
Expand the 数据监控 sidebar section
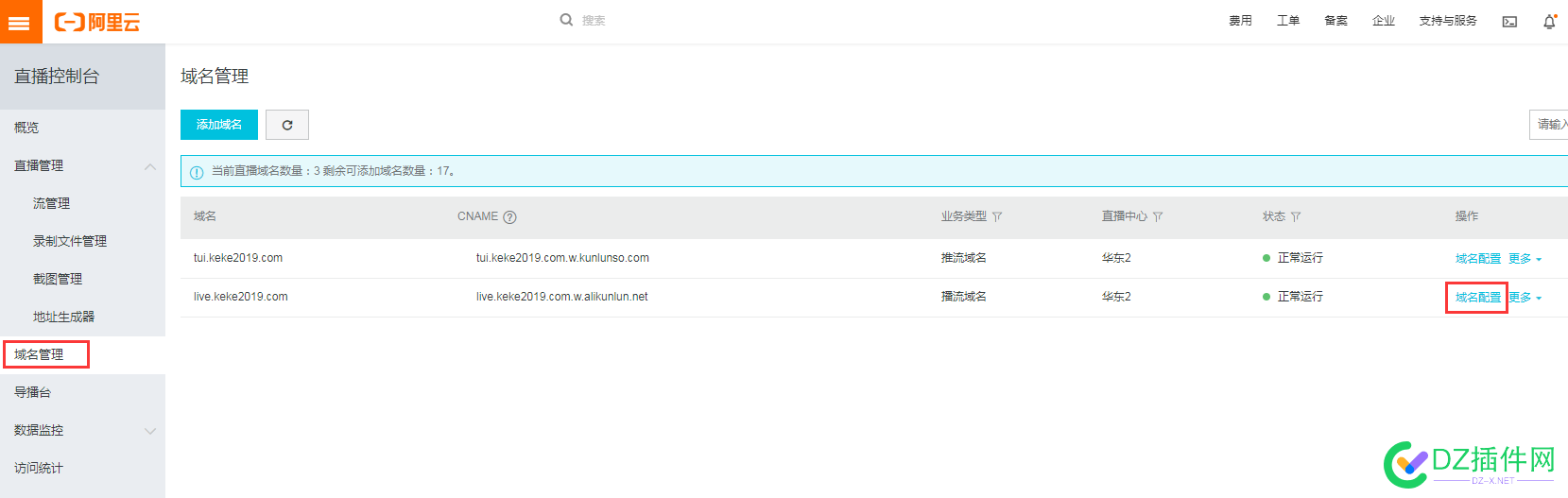(x=149, y=431)
